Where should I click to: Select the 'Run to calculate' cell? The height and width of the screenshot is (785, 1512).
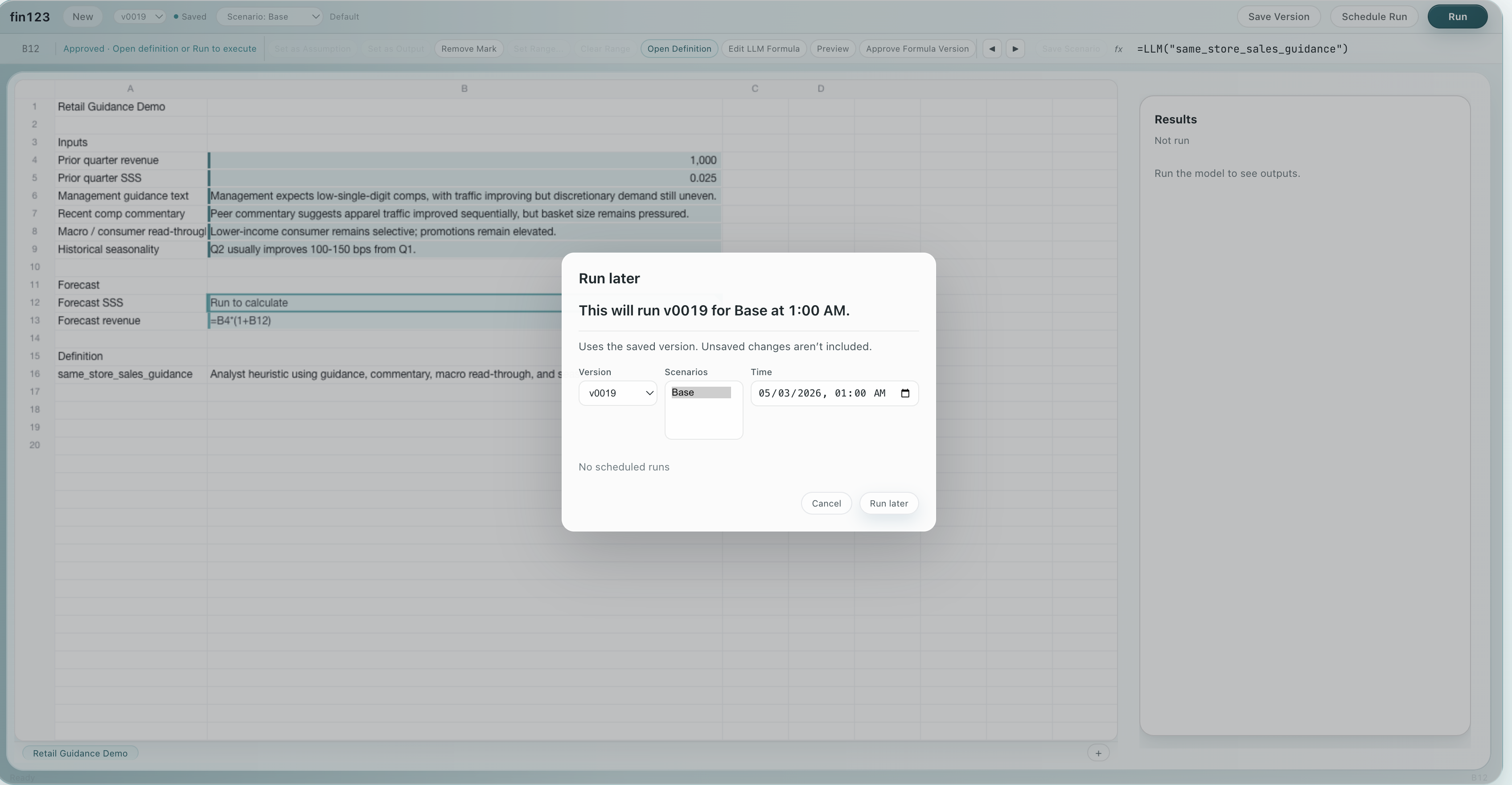384,303
